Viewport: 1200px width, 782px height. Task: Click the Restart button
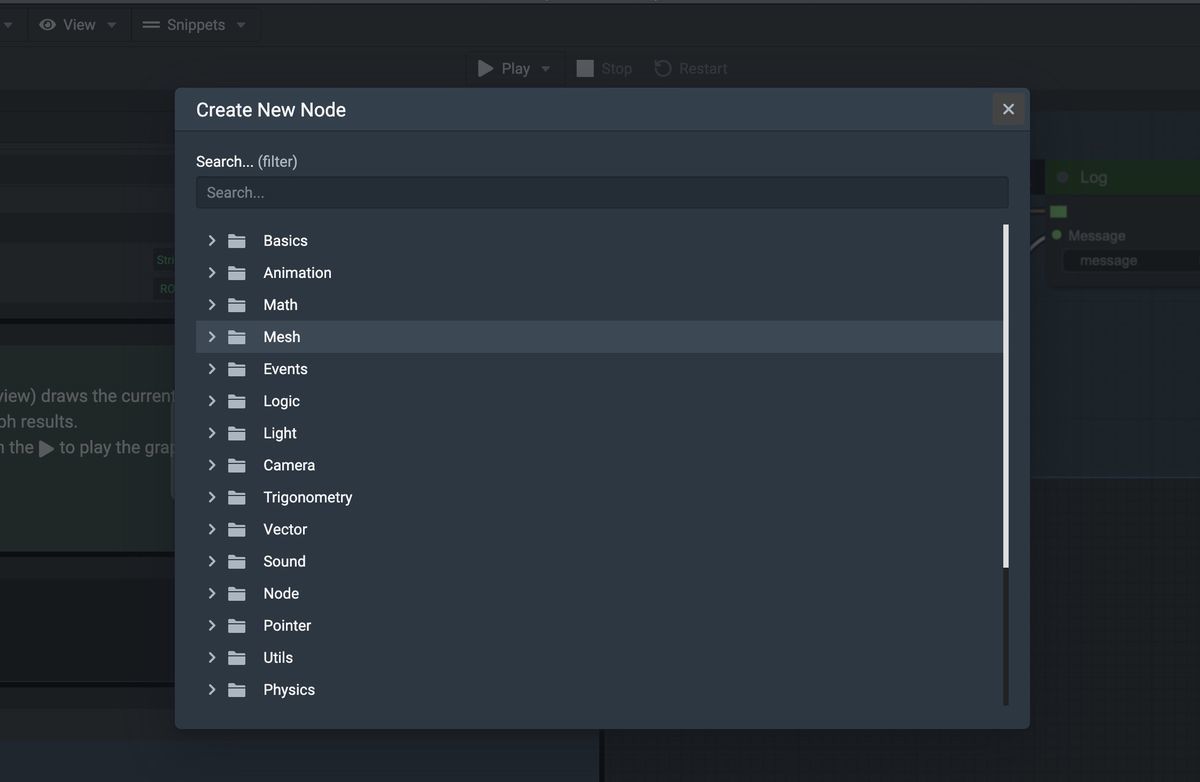pyautogui.click(x=690, y=68)
